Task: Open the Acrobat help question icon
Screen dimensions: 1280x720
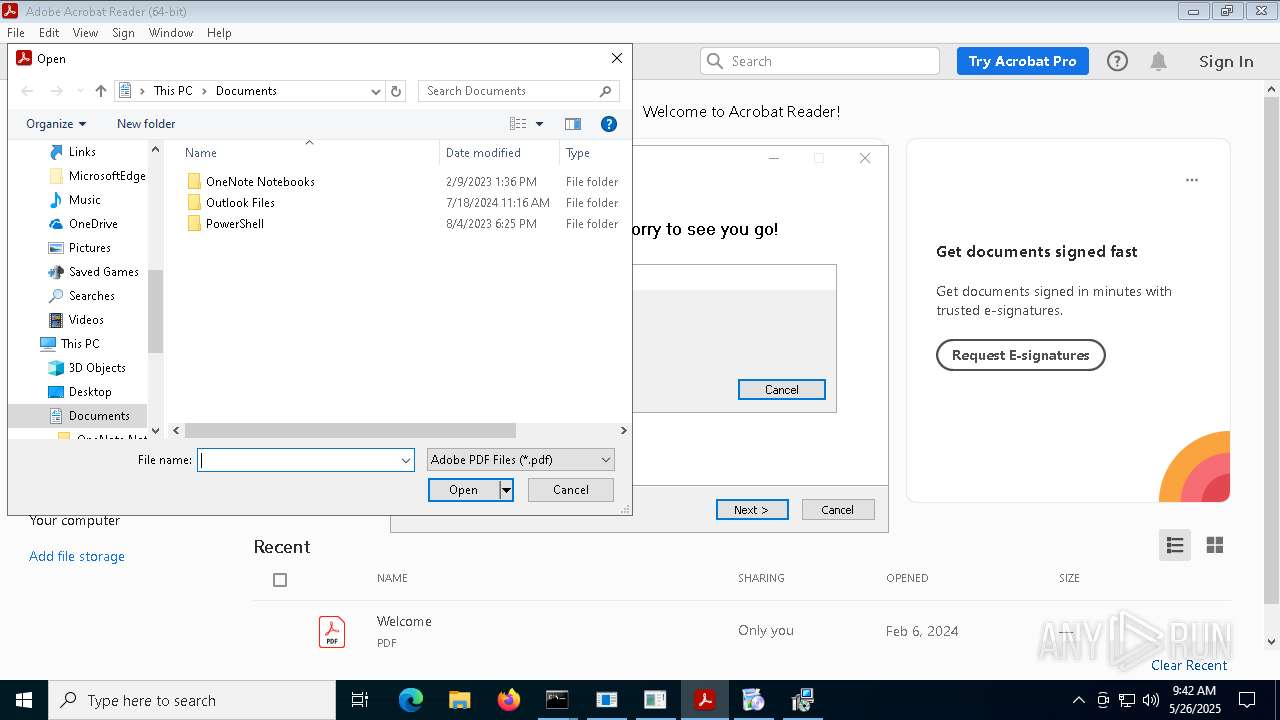Action: click(1117, 61)
